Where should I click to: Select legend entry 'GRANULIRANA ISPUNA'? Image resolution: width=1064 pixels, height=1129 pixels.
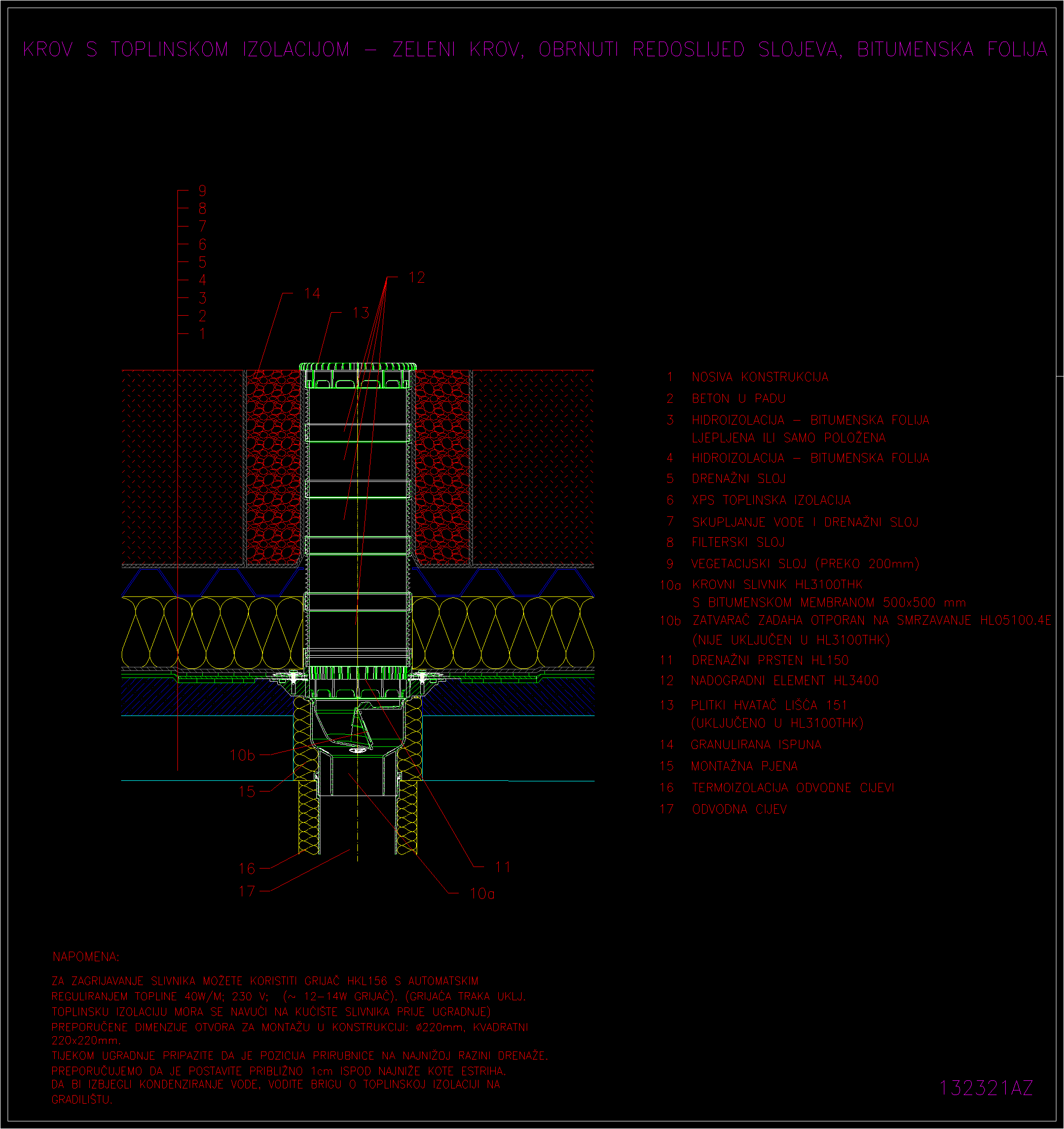tap(755, 744)
